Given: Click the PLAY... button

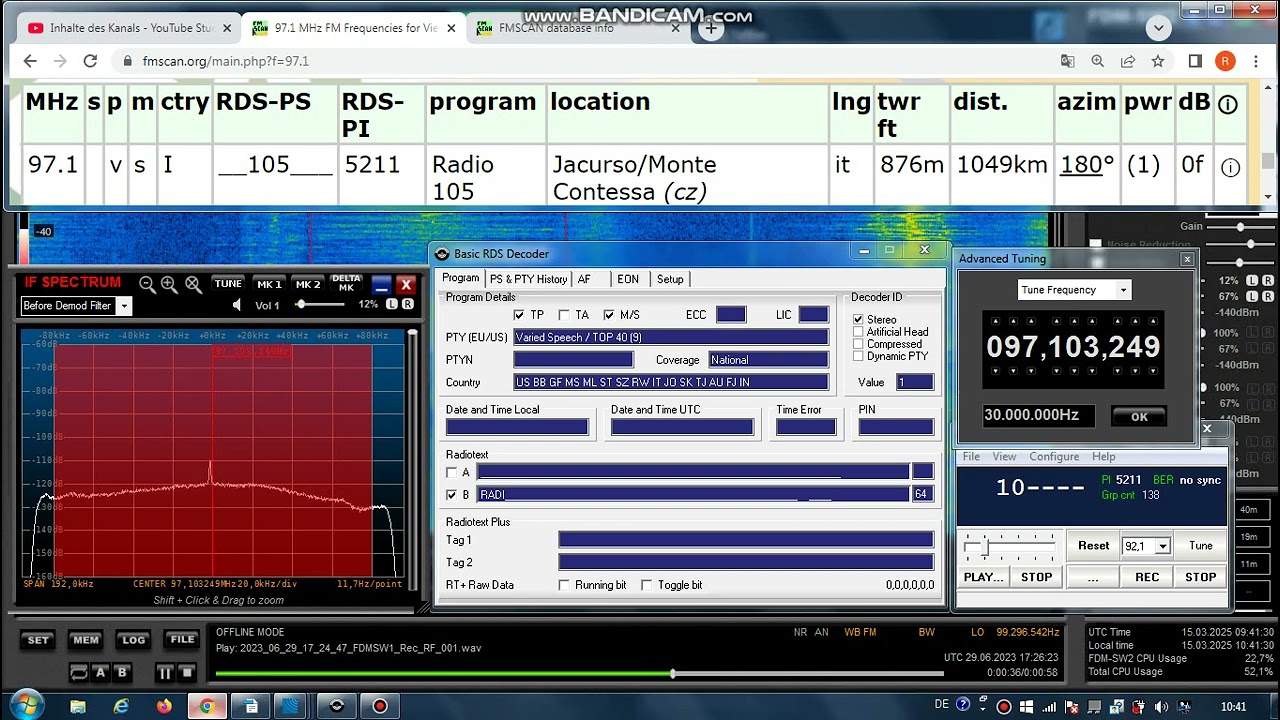Looking at the screenshot, I should tap(983, 577).
